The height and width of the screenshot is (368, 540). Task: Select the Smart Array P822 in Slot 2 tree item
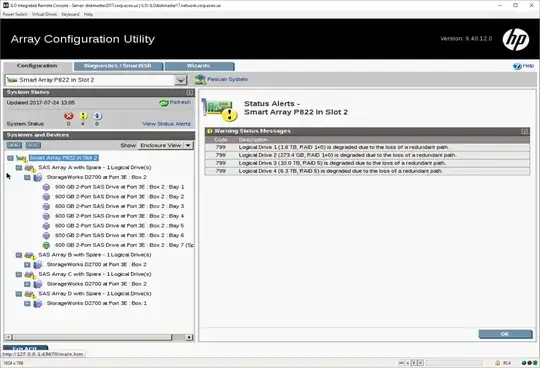point(64,158)
